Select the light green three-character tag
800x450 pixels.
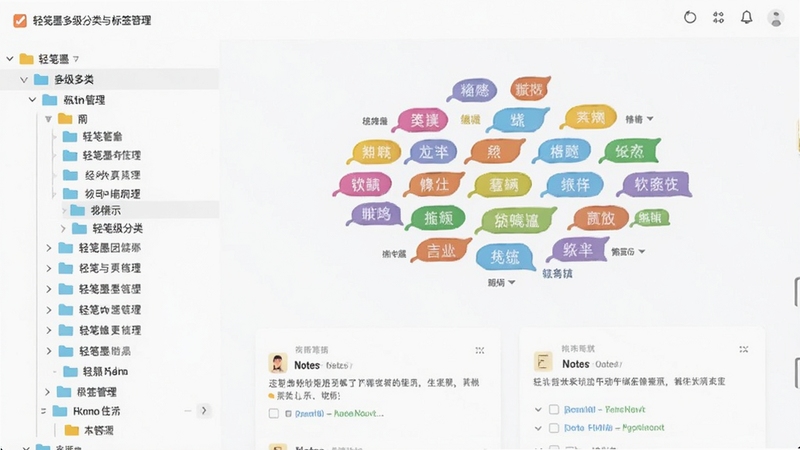click(x=517, y=220)
